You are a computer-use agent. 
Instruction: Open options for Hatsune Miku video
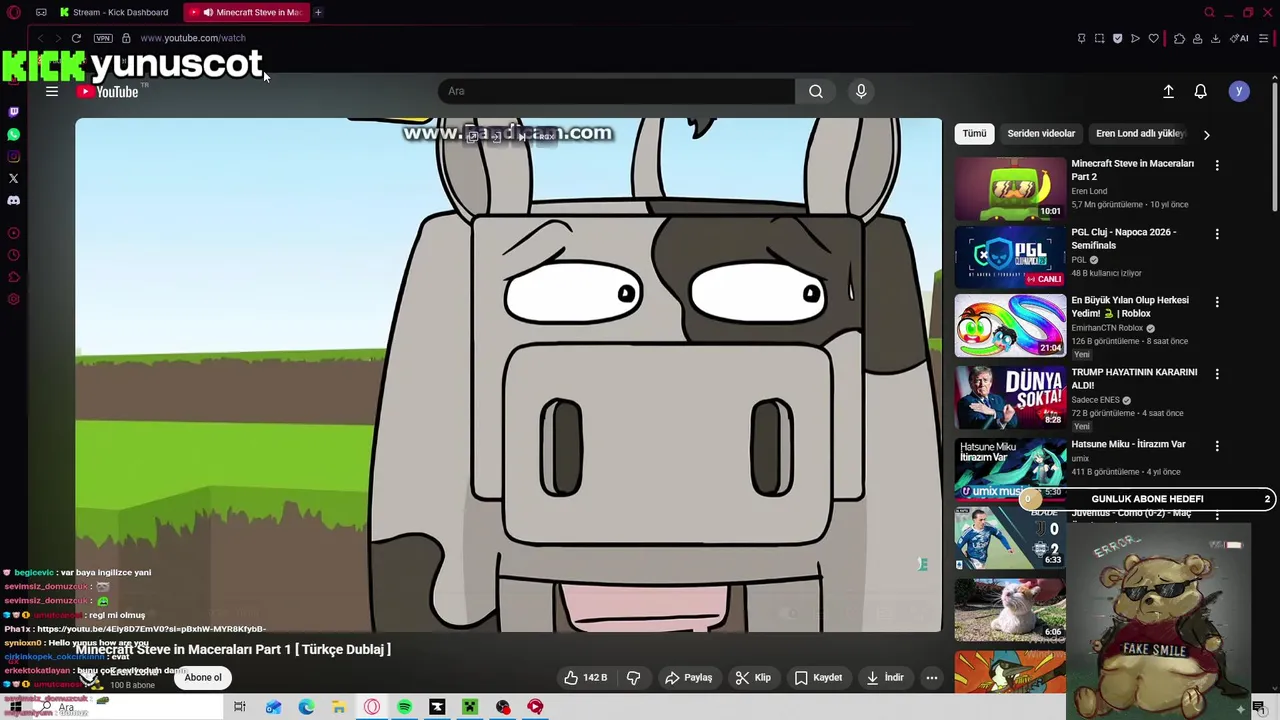tap(1217, 446)
